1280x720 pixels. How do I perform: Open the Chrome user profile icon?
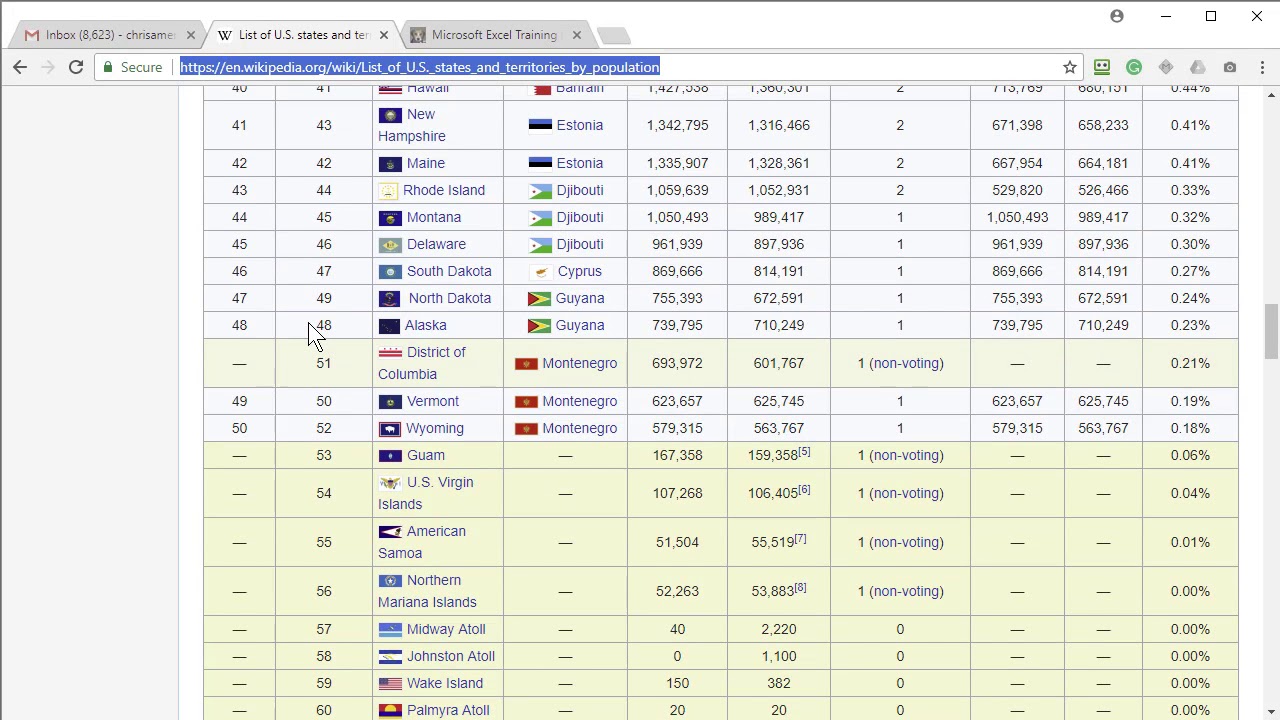(1117, 16)
